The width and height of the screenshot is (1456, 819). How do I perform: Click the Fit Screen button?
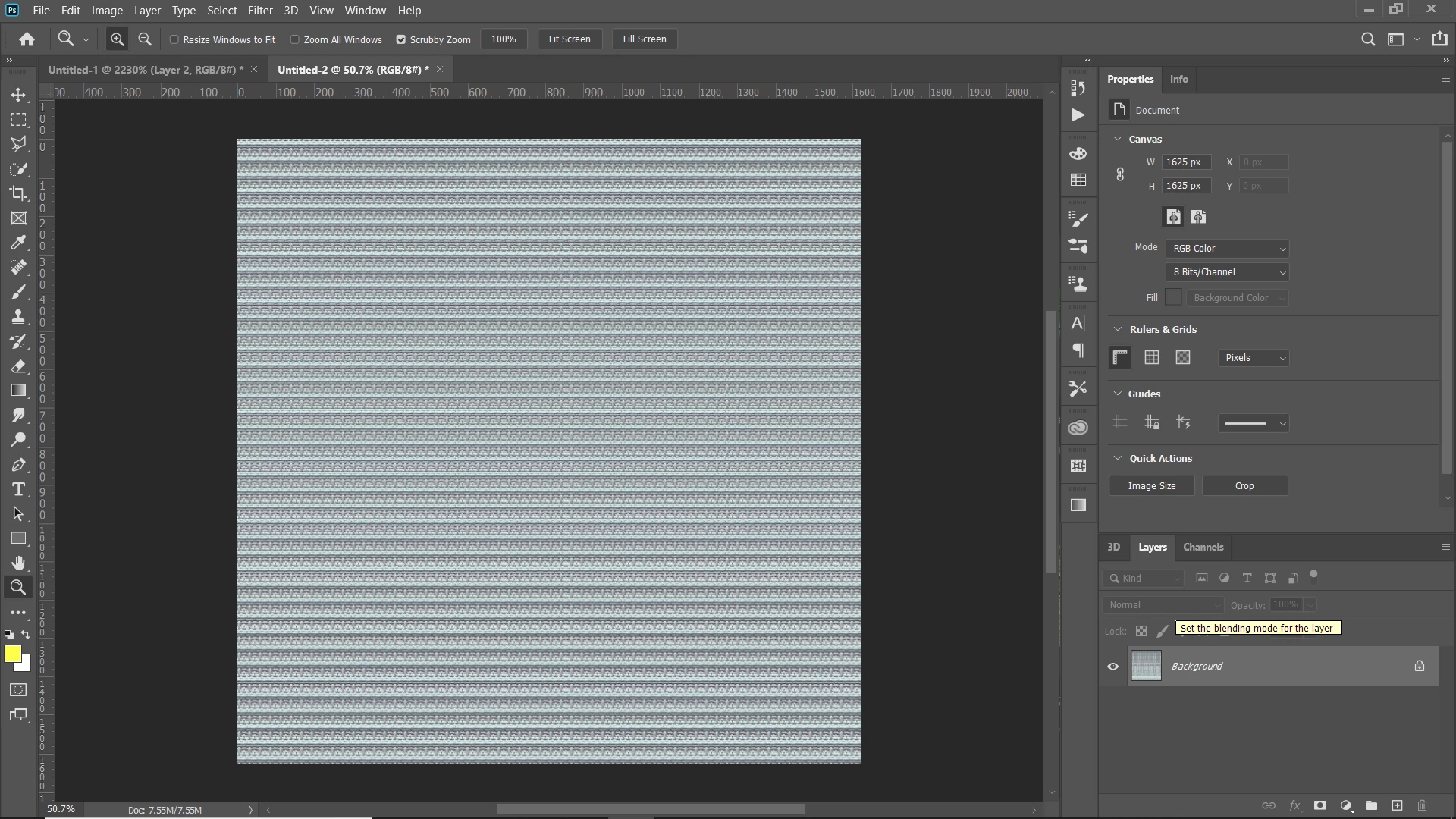(x=569, y=39)
